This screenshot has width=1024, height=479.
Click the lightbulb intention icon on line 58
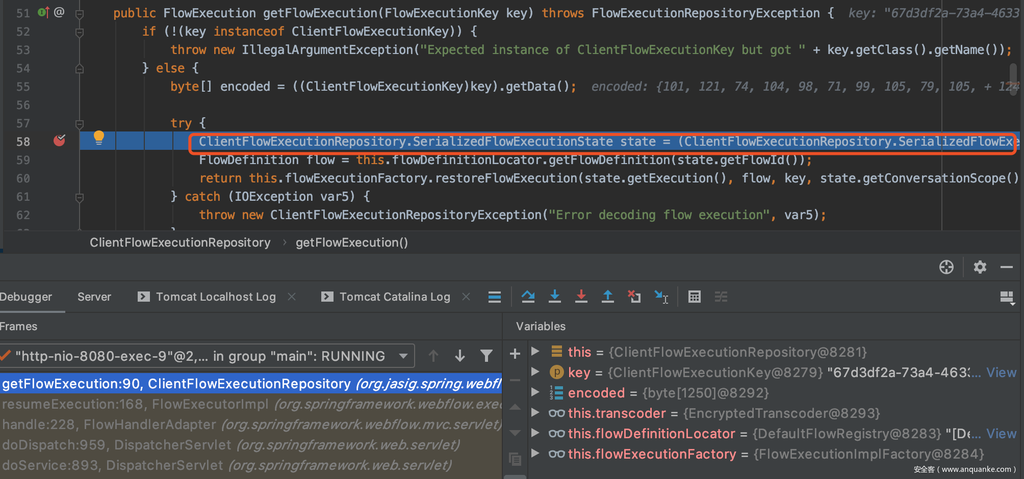coord(98,138)
